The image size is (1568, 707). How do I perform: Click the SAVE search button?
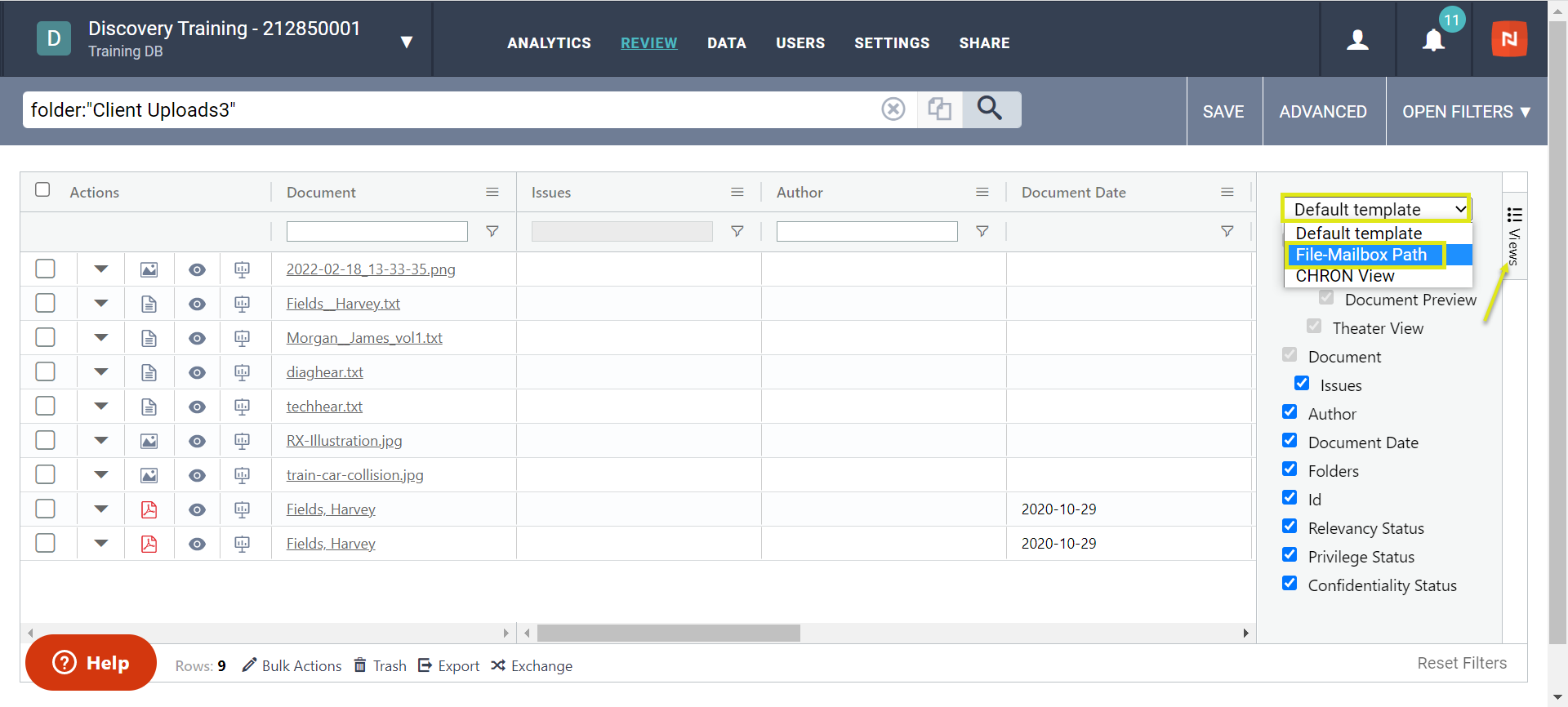click(1223, 112)
